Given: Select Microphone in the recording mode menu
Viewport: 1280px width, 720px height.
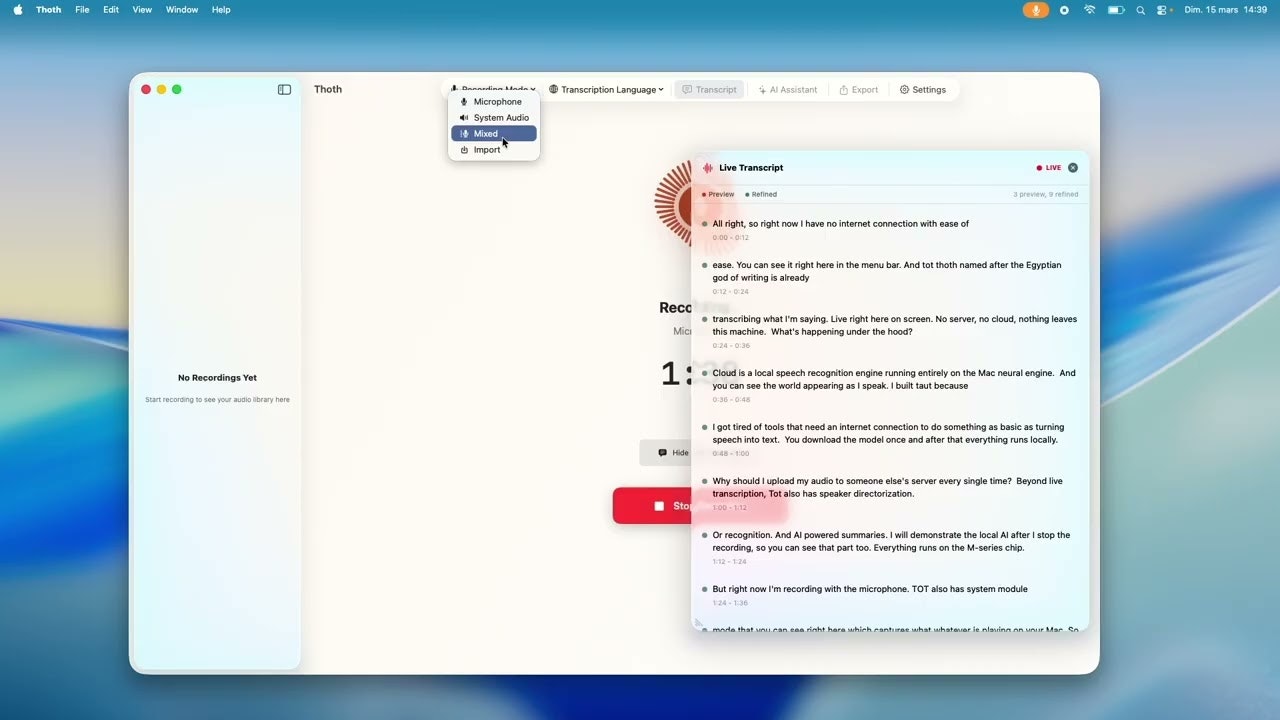Looking at the screenshot, I should click(494, 102).
